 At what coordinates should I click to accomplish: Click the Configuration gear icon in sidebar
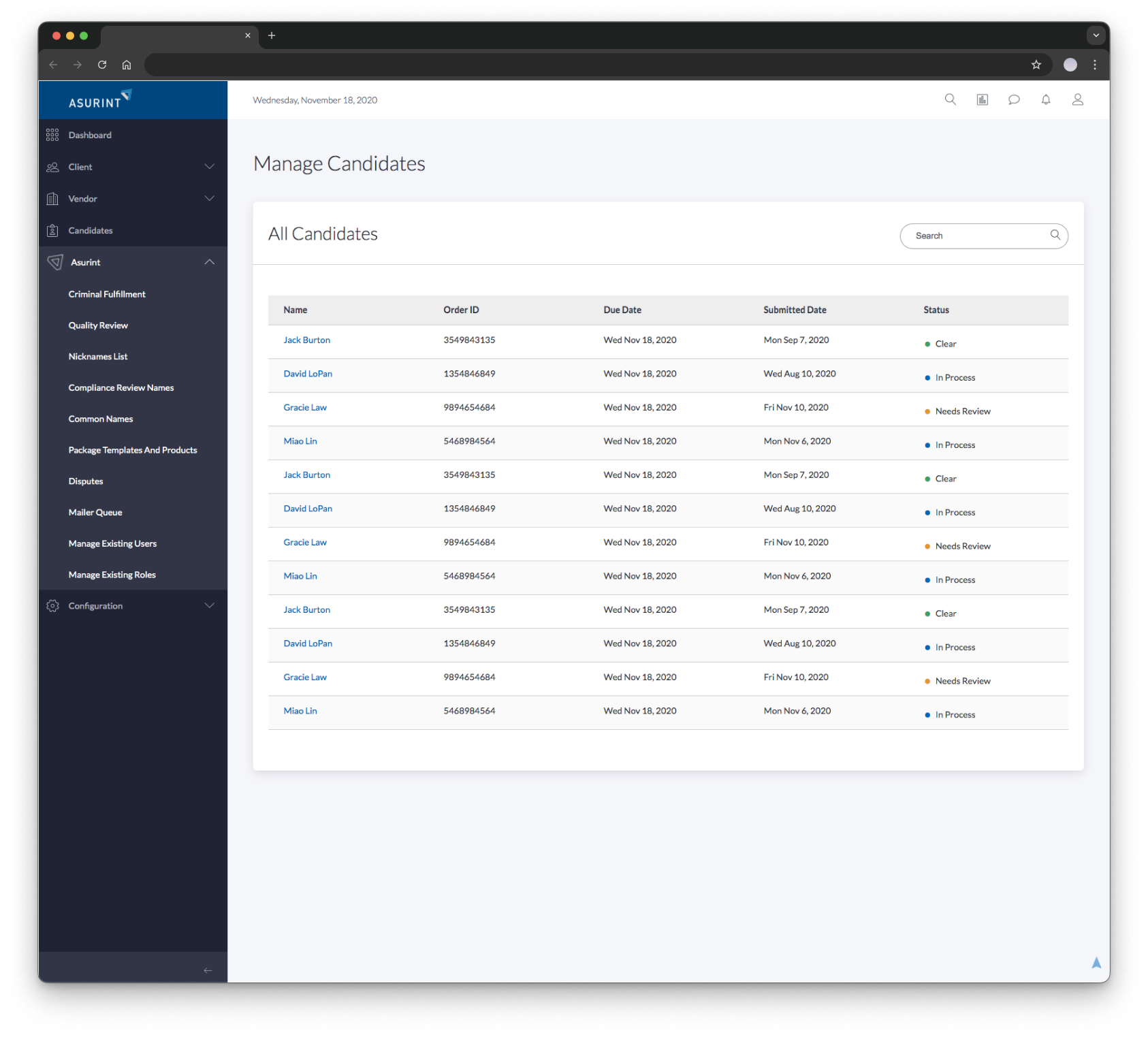52,606
